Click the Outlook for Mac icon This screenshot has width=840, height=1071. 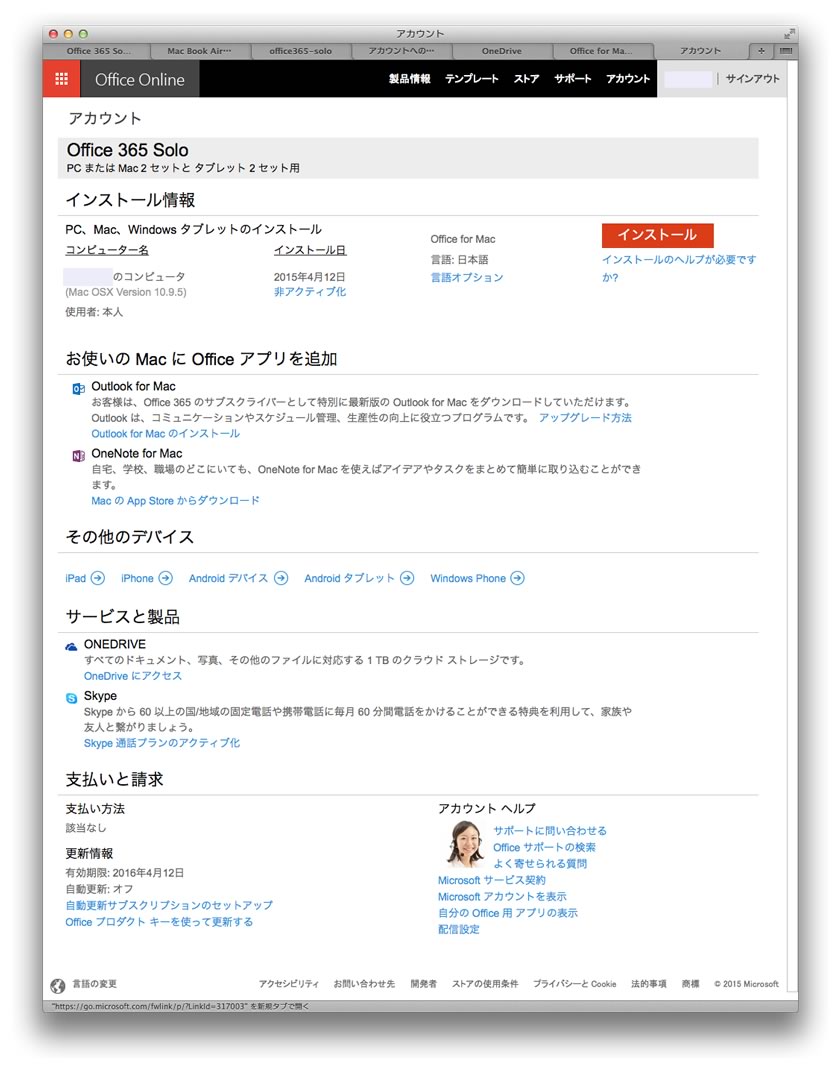click(x=79, y=389)
